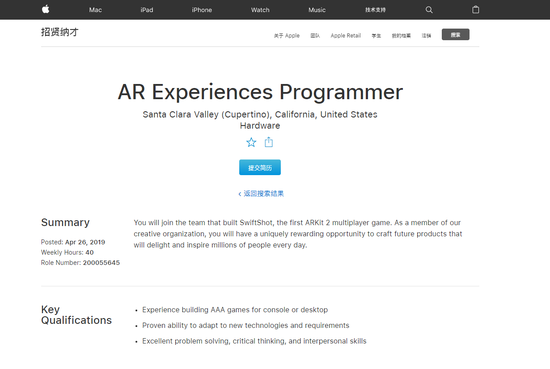Screen dimensions: 550x369
Task: Click the Apple logo in the navigation bar
Action: point(46,9)
